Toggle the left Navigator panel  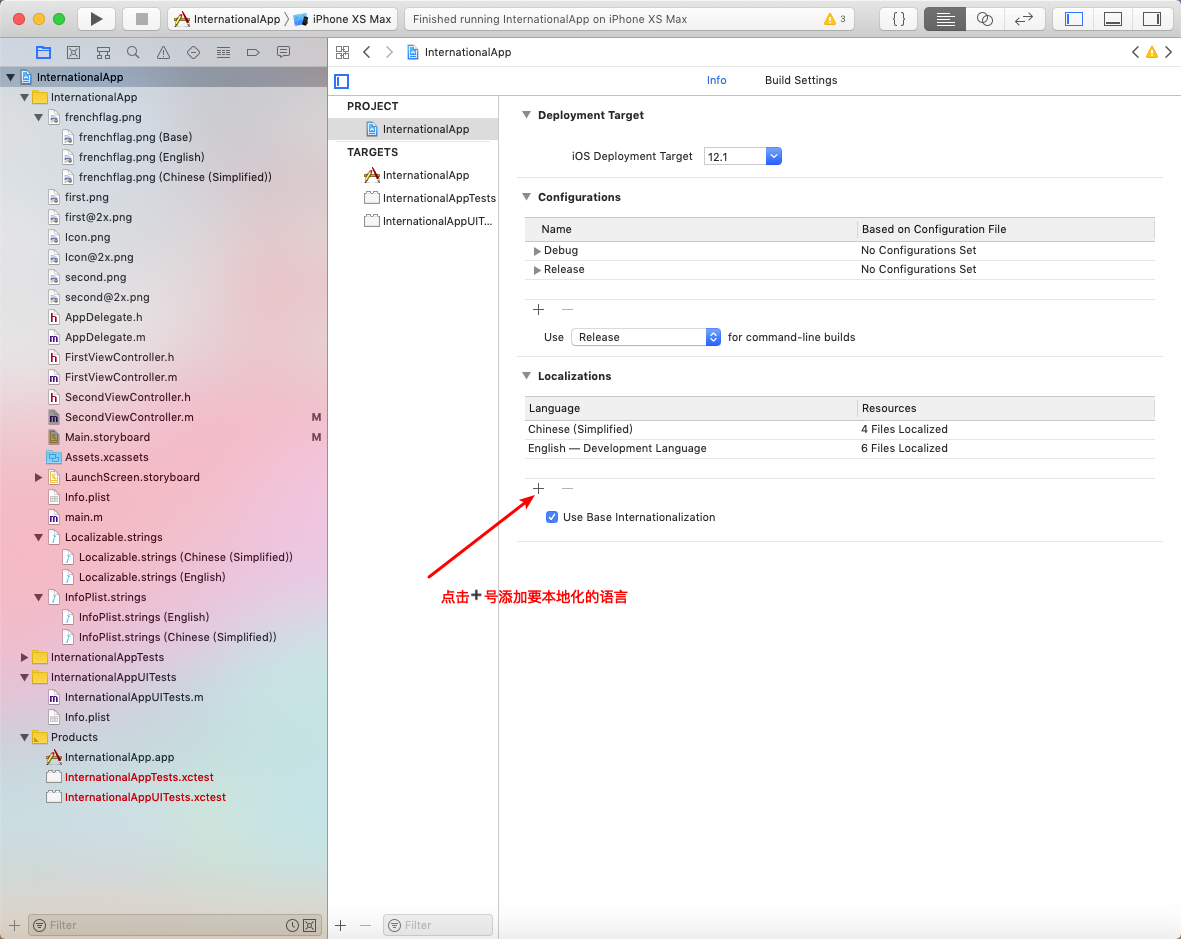(x=1073, y=19)
